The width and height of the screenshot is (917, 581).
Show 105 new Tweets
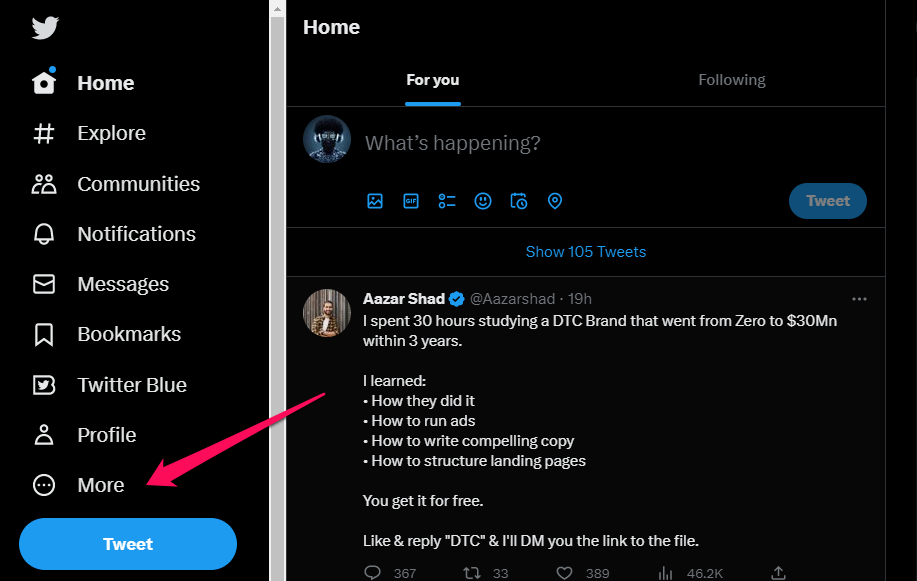586,252
